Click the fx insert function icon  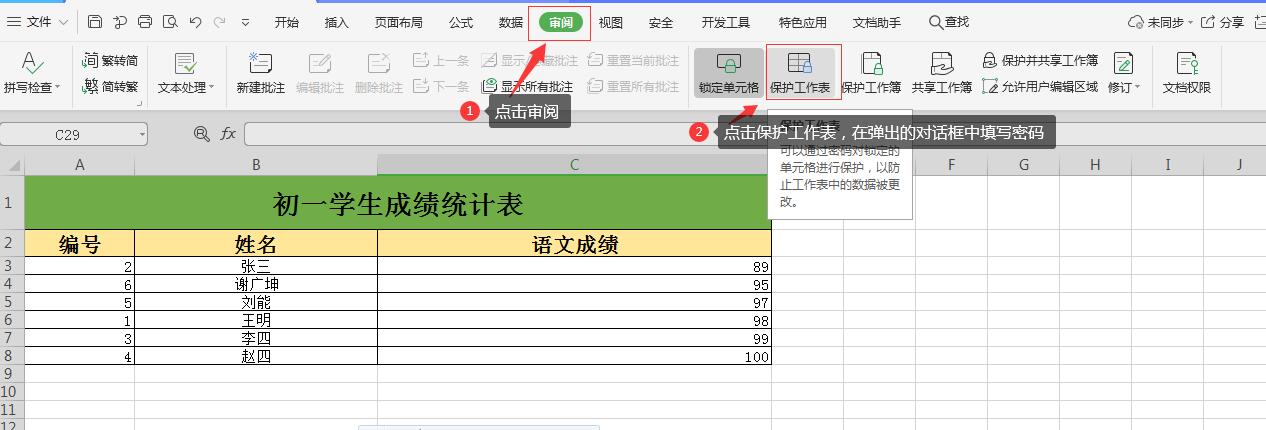point(228,134)
